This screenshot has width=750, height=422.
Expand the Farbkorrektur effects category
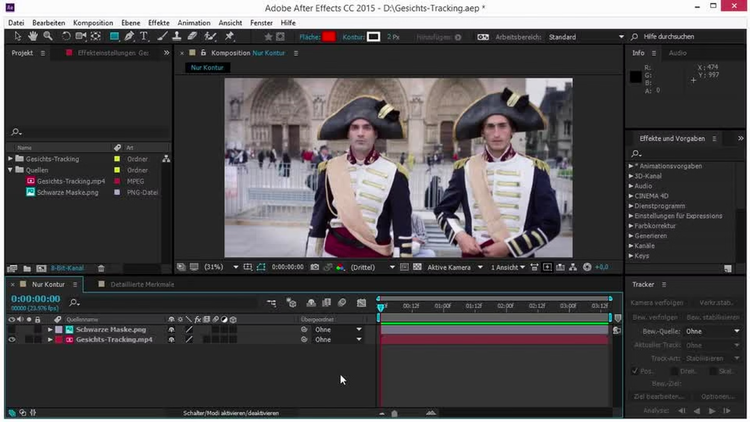click(x=633, y=226)
